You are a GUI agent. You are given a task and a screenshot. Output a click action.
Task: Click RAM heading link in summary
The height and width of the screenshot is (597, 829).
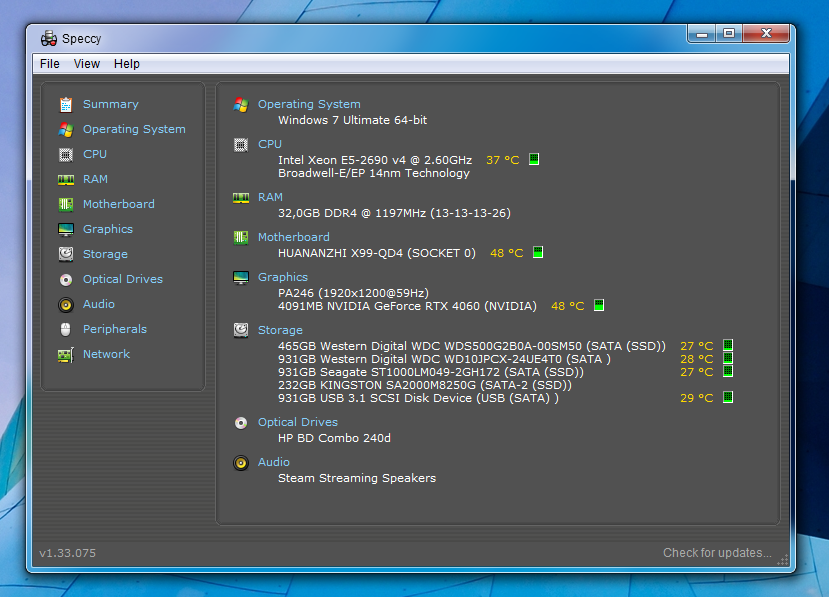click(x=270, y=197)
